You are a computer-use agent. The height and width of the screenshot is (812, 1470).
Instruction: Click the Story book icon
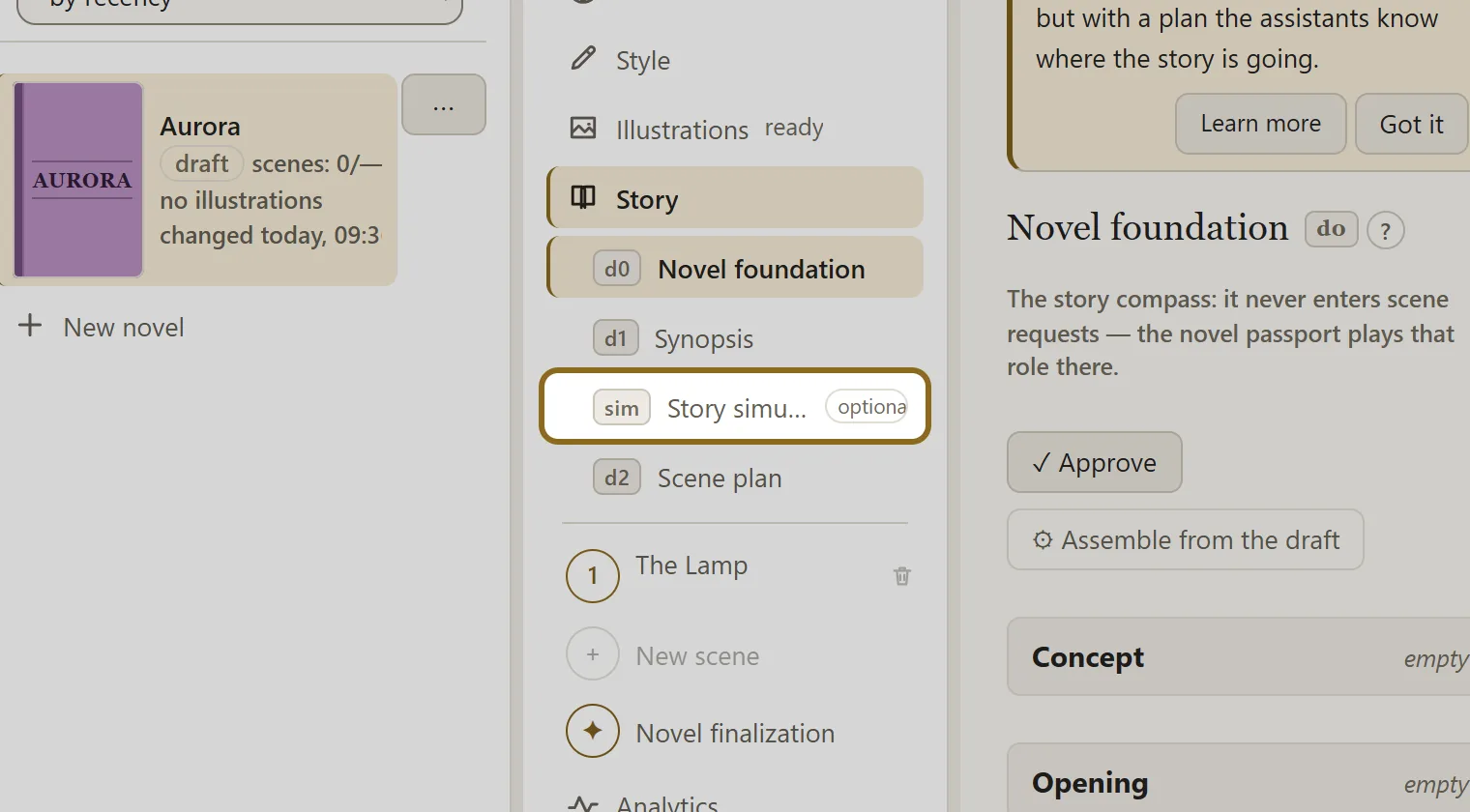[583, 197]
